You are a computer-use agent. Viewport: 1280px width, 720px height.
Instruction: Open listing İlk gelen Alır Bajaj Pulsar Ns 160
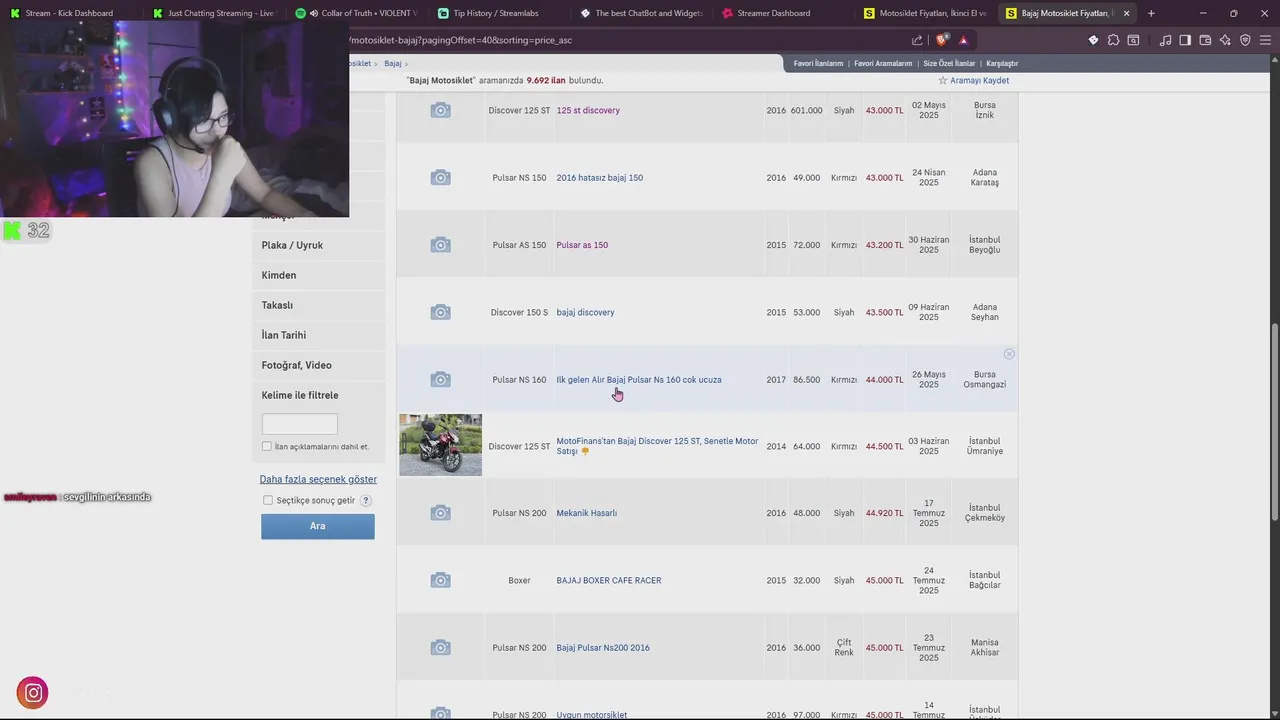[639, 380]
